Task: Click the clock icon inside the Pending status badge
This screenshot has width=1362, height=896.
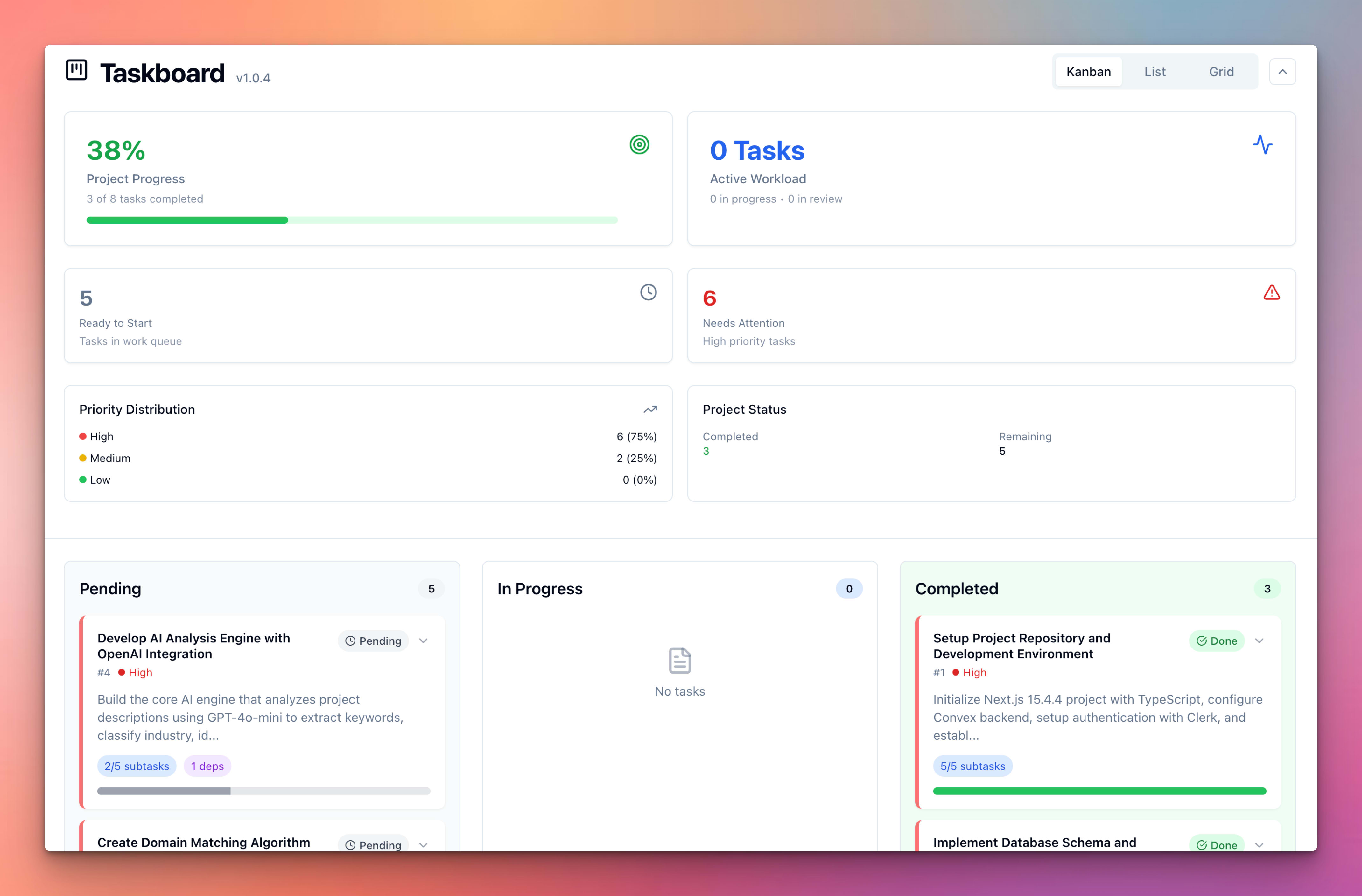Action: pos(350,641)
